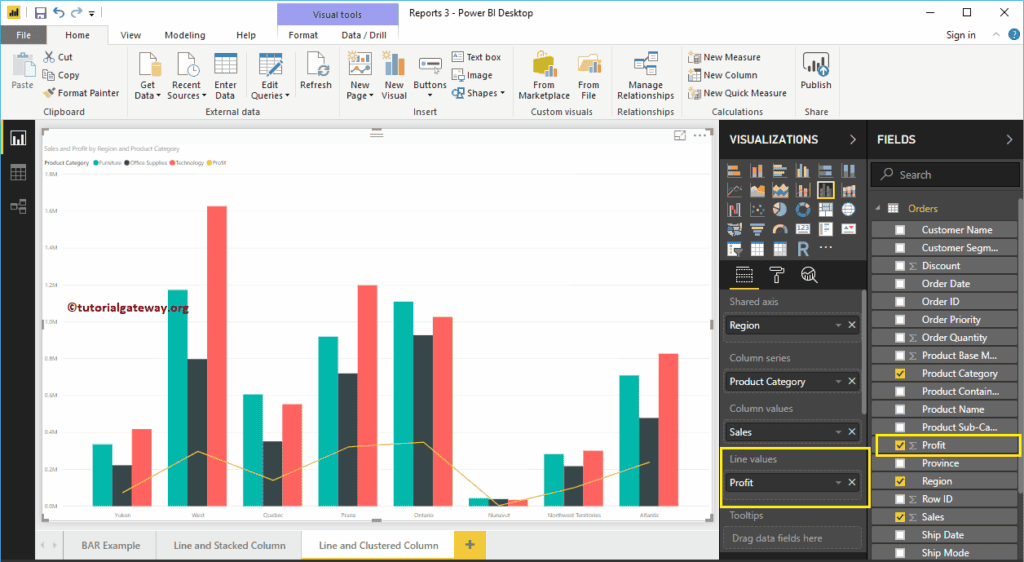Select the Card (123) visualization
This screenshot has height=562, width=1024.
803,229
